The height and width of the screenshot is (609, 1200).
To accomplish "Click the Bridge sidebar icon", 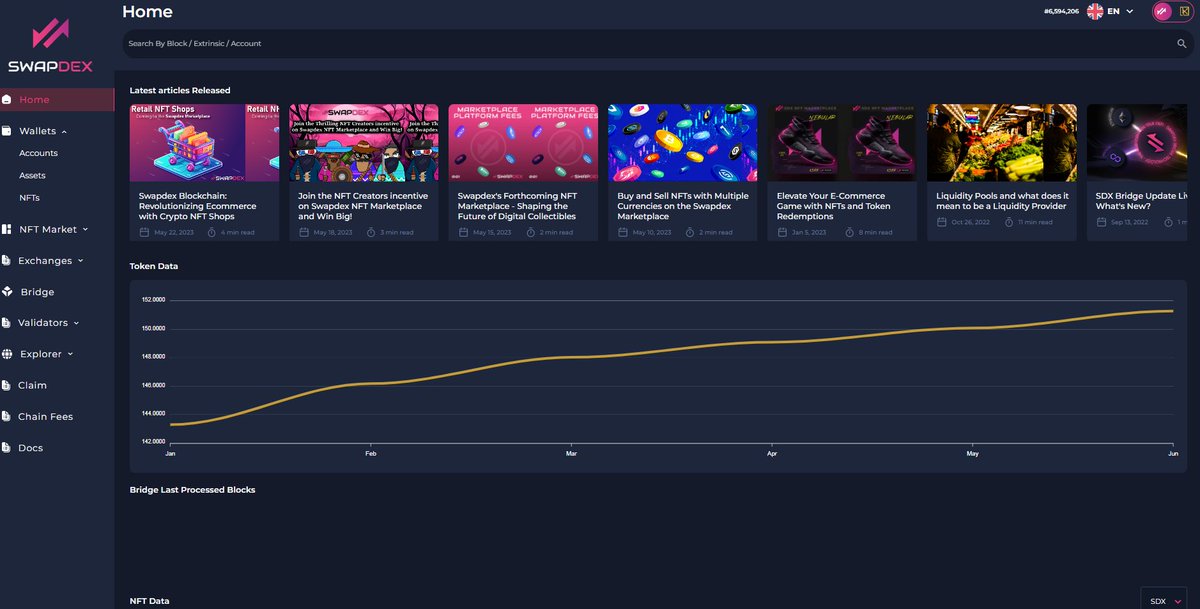I will coord(7,292).
